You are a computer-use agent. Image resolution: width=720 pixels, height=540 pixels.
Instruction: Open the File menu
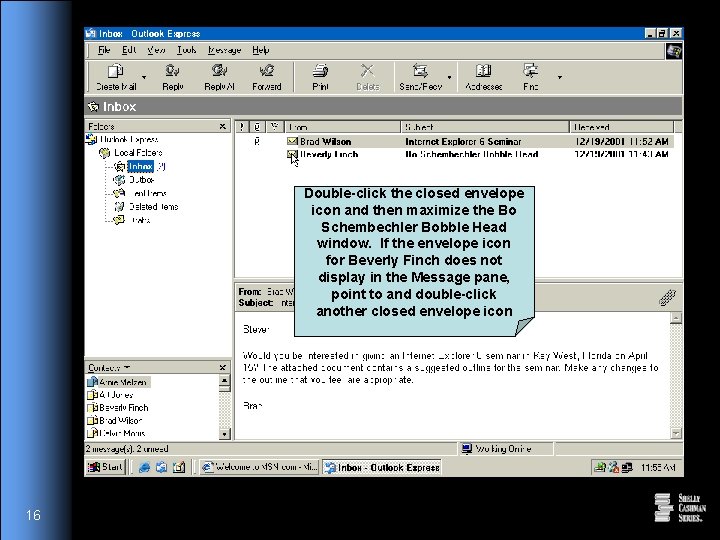[x=104, y=50]
